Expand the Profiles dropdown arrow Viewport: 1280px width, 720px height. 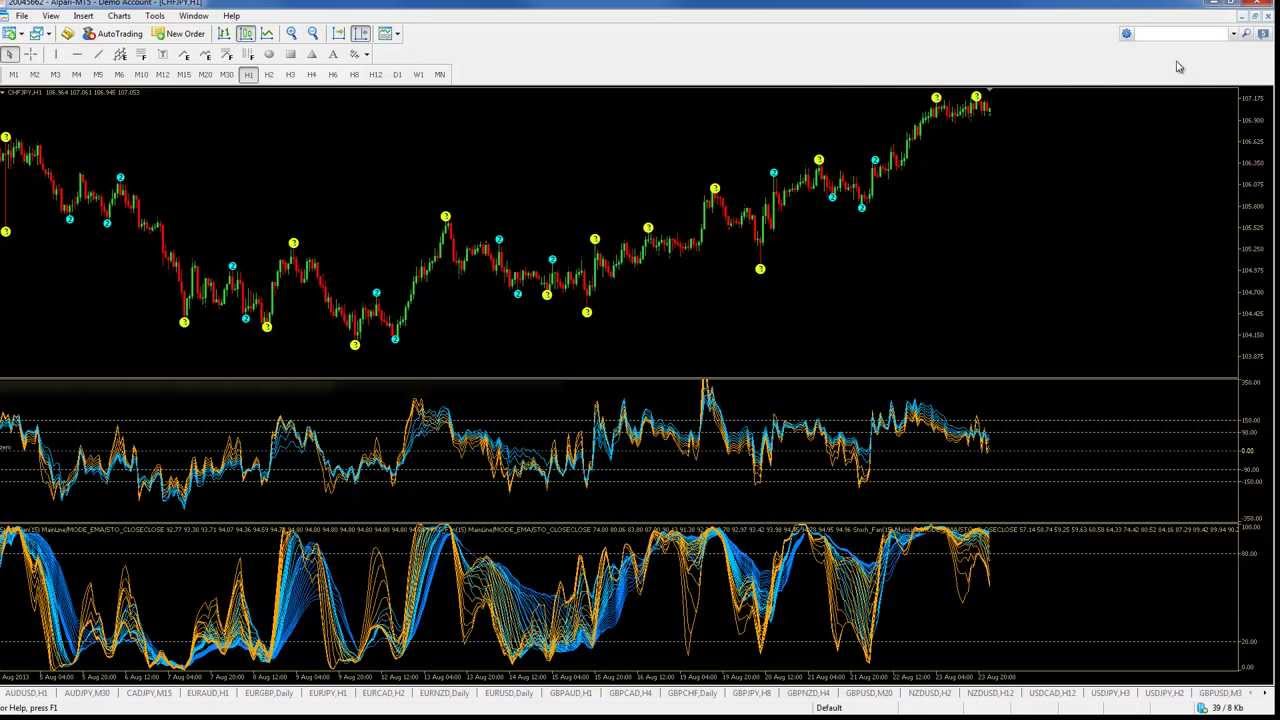coord(49,34)
